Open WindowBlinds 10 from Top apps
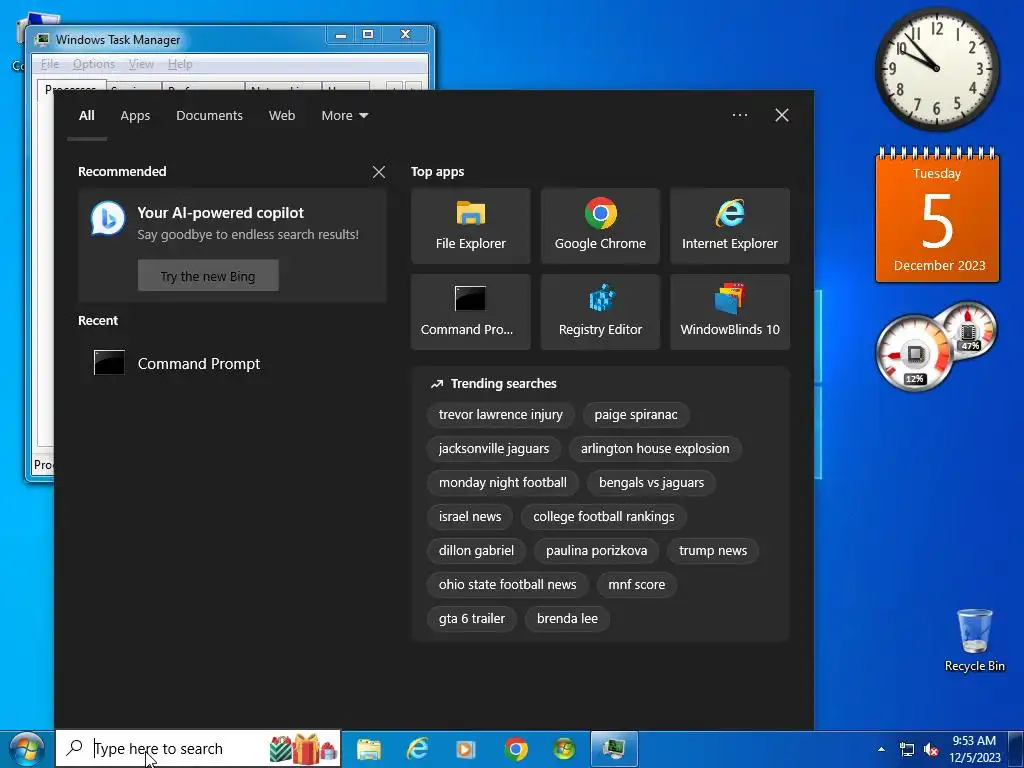 click(729, 312)
